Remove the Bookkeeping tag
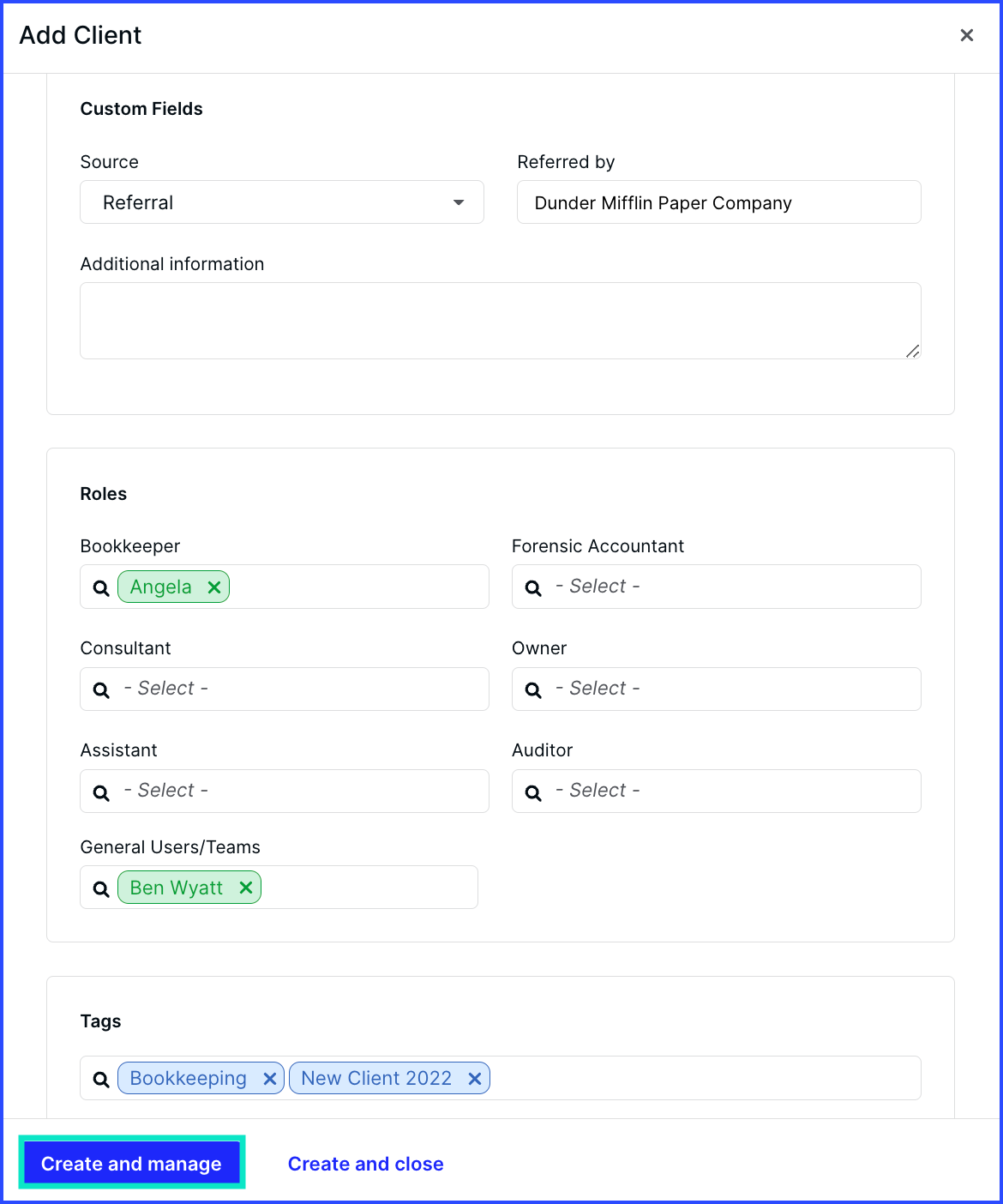This screenshot has height=1204, width=1003. (269, 1079)
